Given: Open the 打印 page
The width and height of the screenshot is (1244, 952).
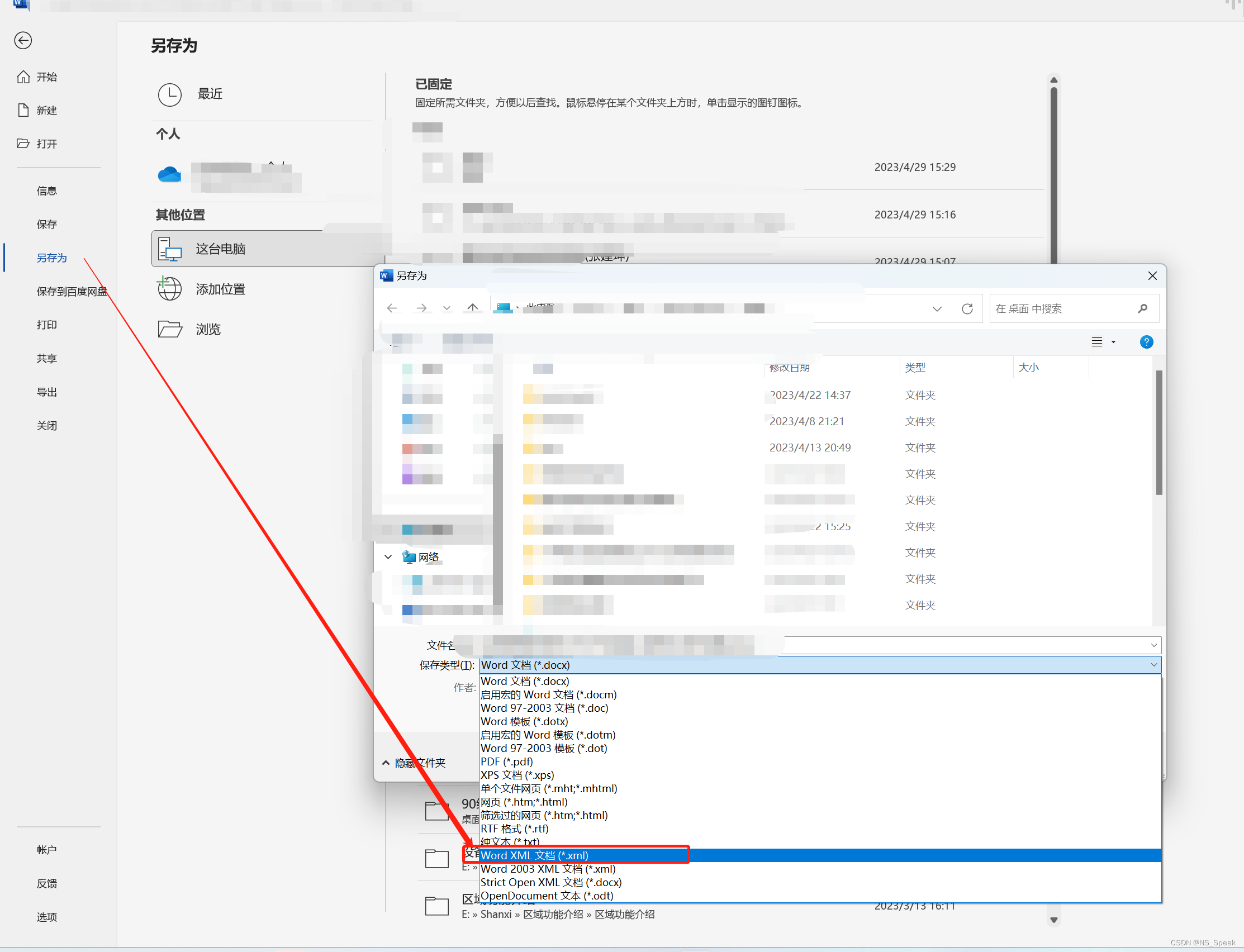Looking at the screenshot, I should click(x=46, y=324).
